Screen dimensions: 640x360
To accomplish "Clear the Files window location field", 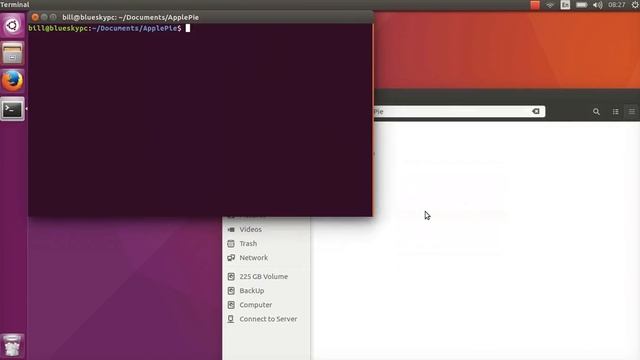I will (536, 111).
